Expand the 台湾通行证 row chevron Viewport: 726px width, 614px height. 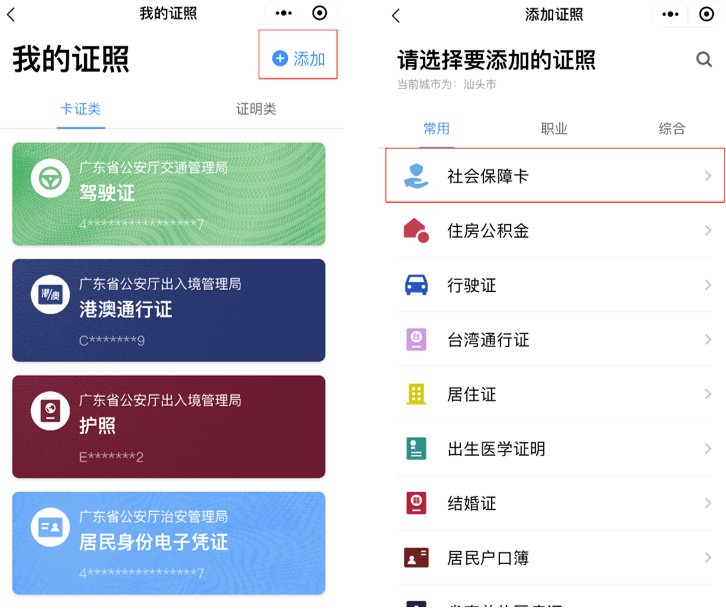coord(707,340)
